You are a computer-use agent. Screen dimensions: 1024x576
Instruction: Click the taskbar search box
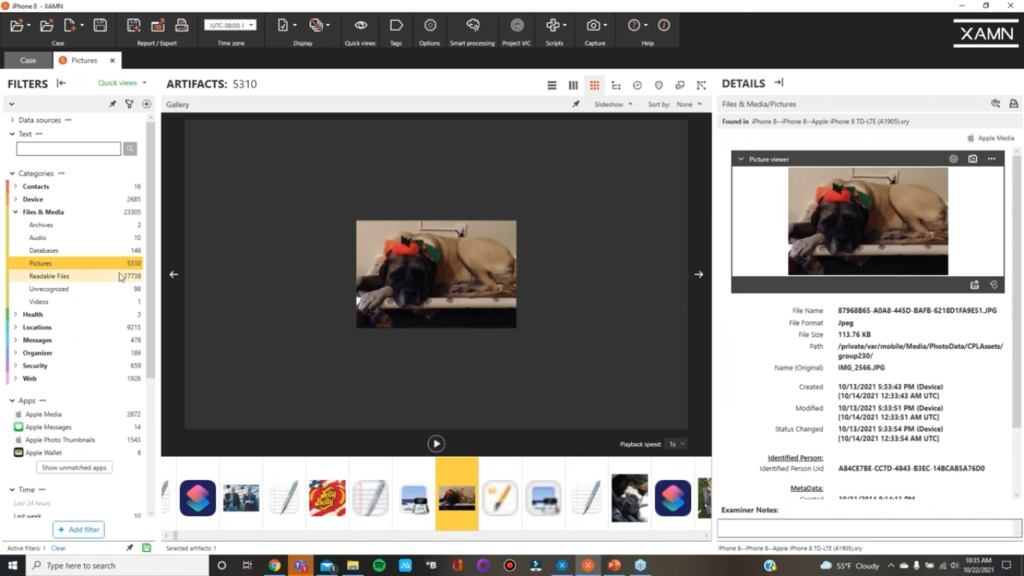(118, 566)
